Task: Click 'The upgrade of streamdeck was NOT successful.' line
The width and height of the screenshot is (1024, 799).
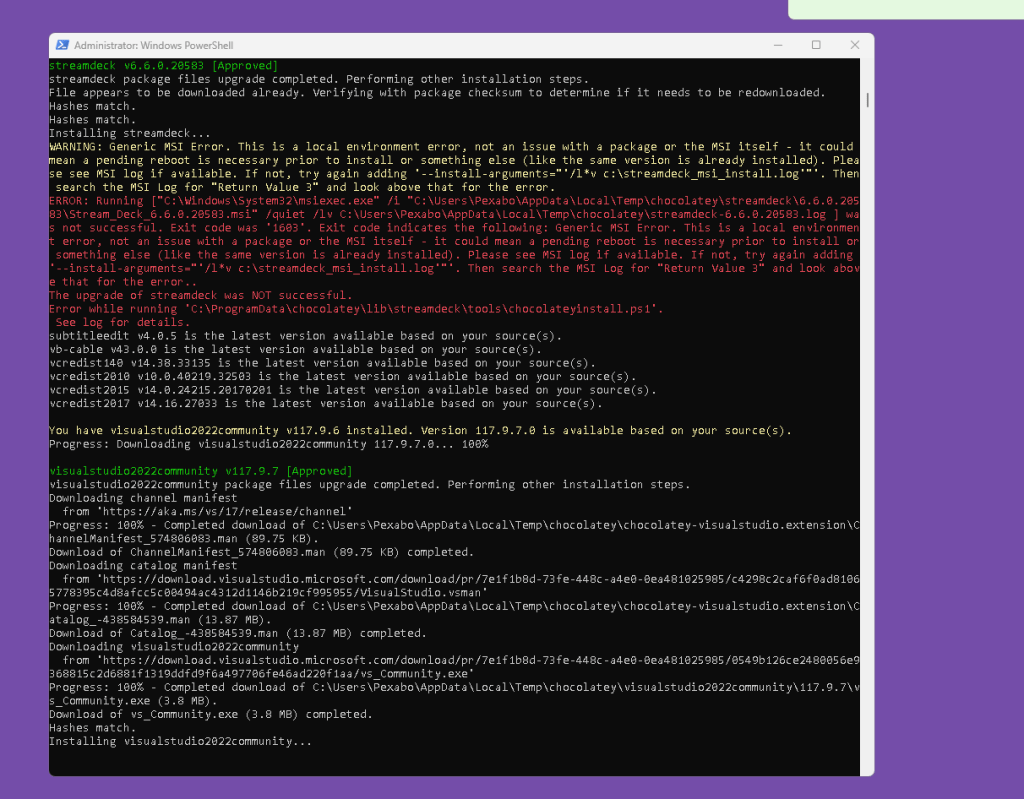Action: [x=200, y=295]
